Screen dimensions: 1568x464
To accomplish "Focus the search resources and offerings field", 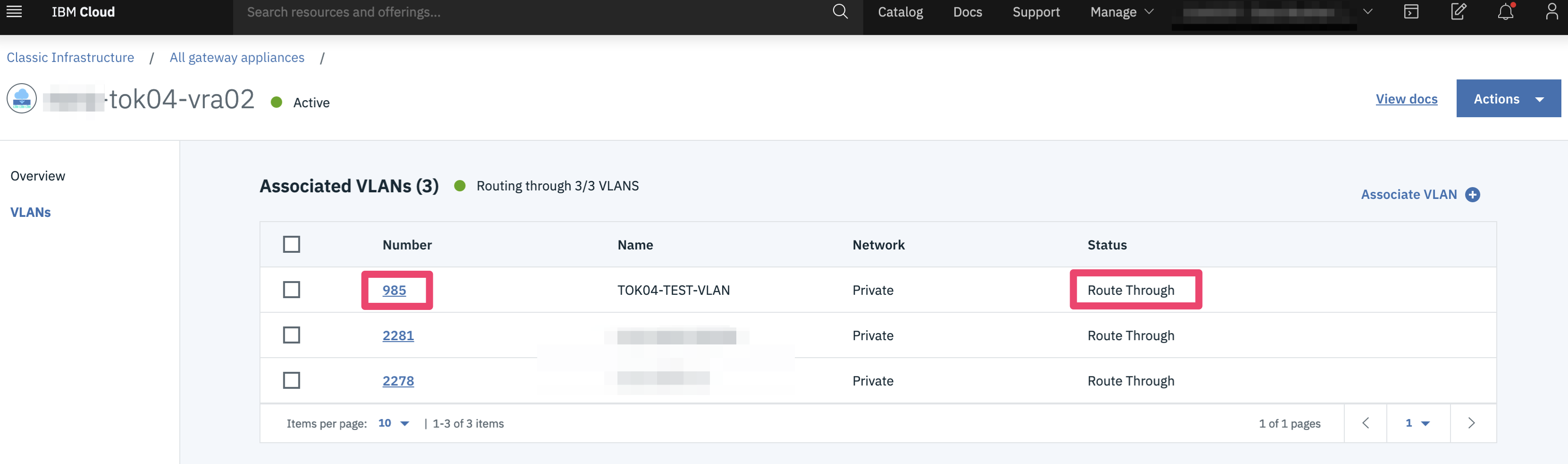I will (x=530, y=12).
